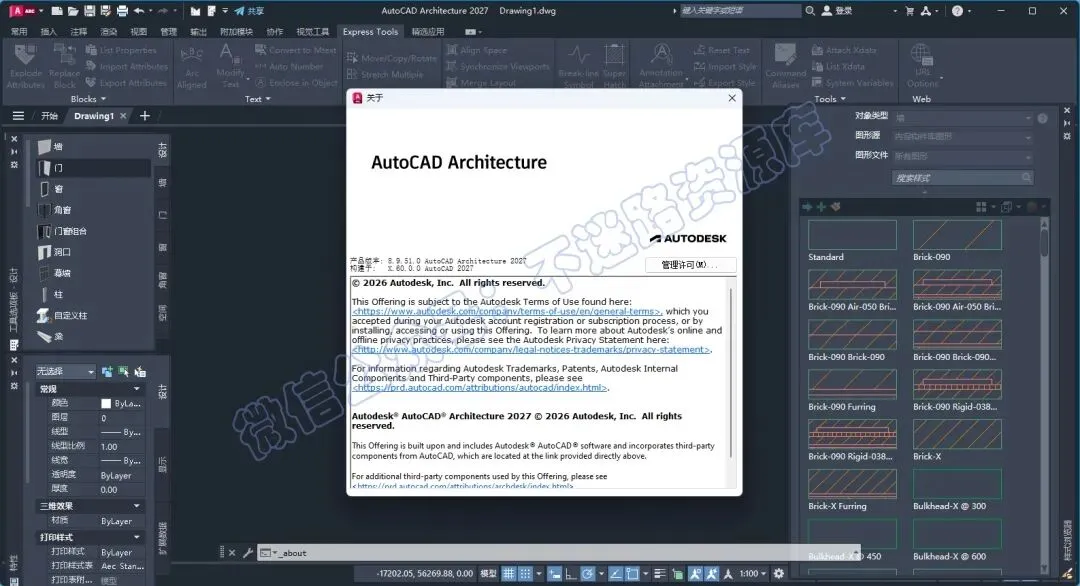The width and height of the screenshot is (1080, 586).
Task: Toggle 2D object snap in status bar
Action: click(632, 574)
